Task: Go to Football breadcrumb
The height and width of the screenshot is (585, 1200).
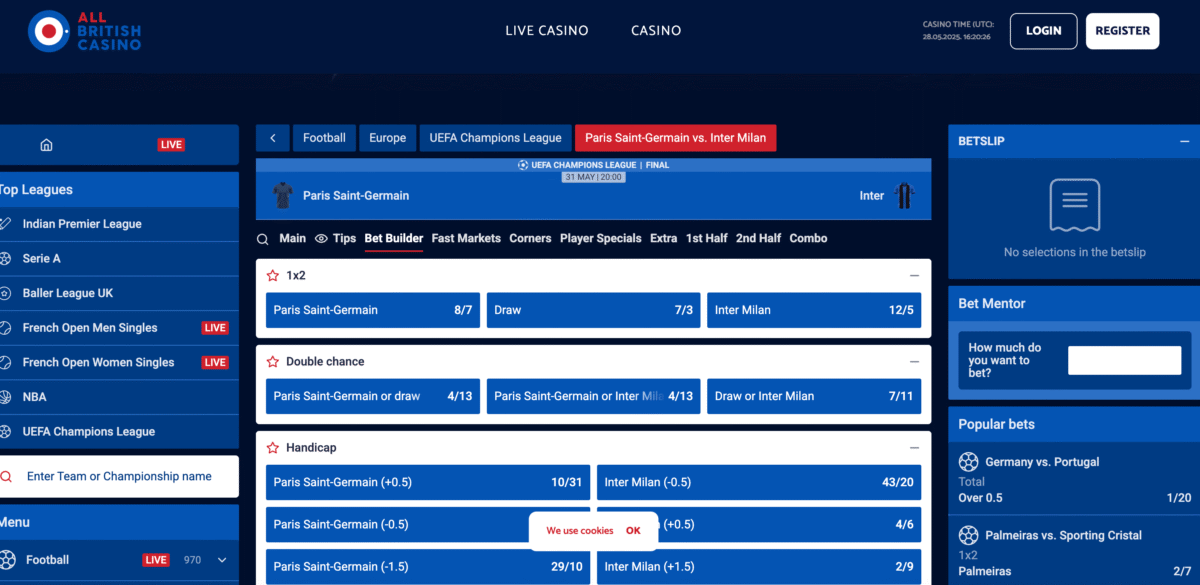Action: 324,138
